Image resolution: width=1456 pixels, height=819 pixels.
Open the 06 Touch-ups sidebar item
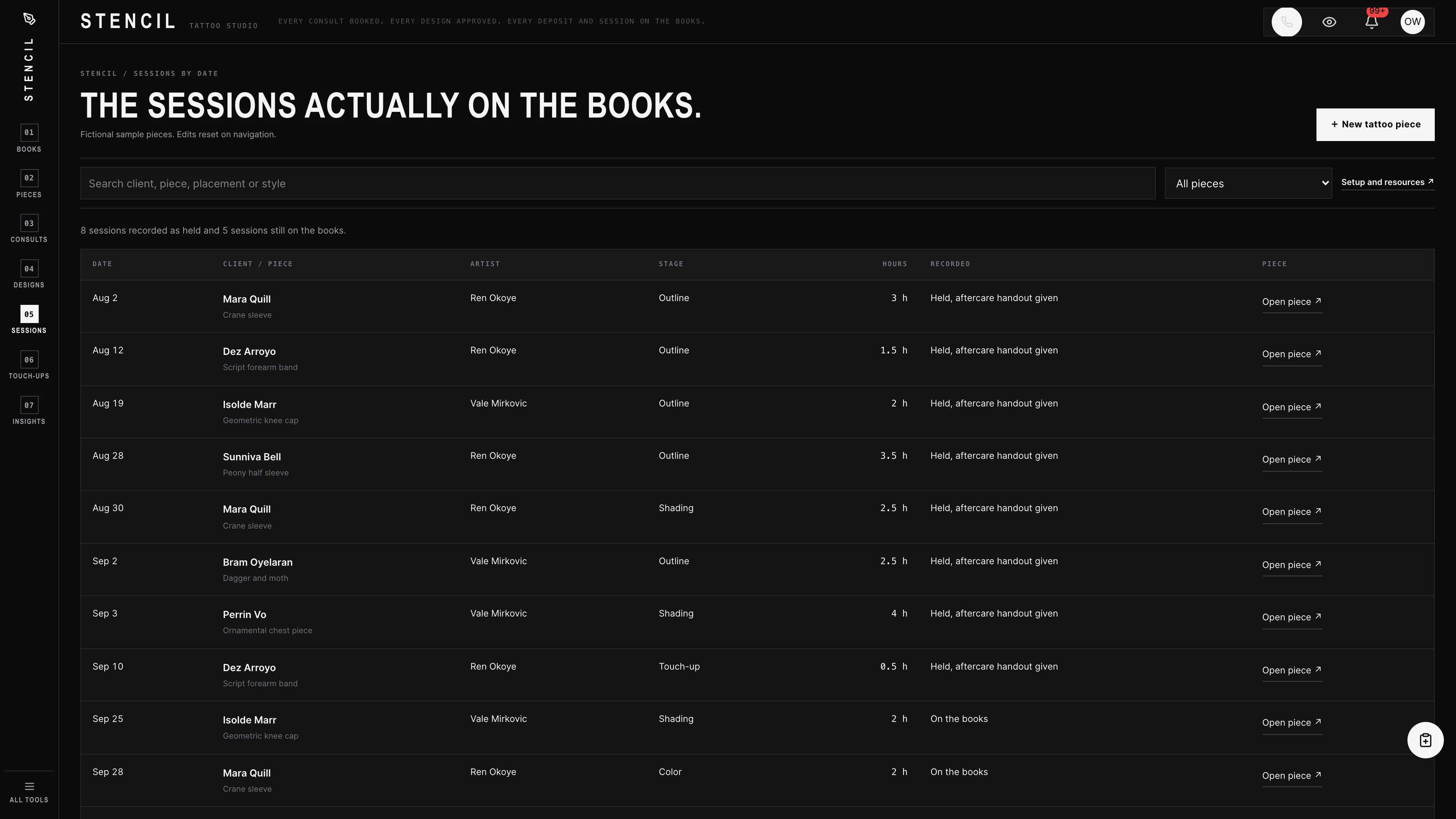click(x=29, y=366)
